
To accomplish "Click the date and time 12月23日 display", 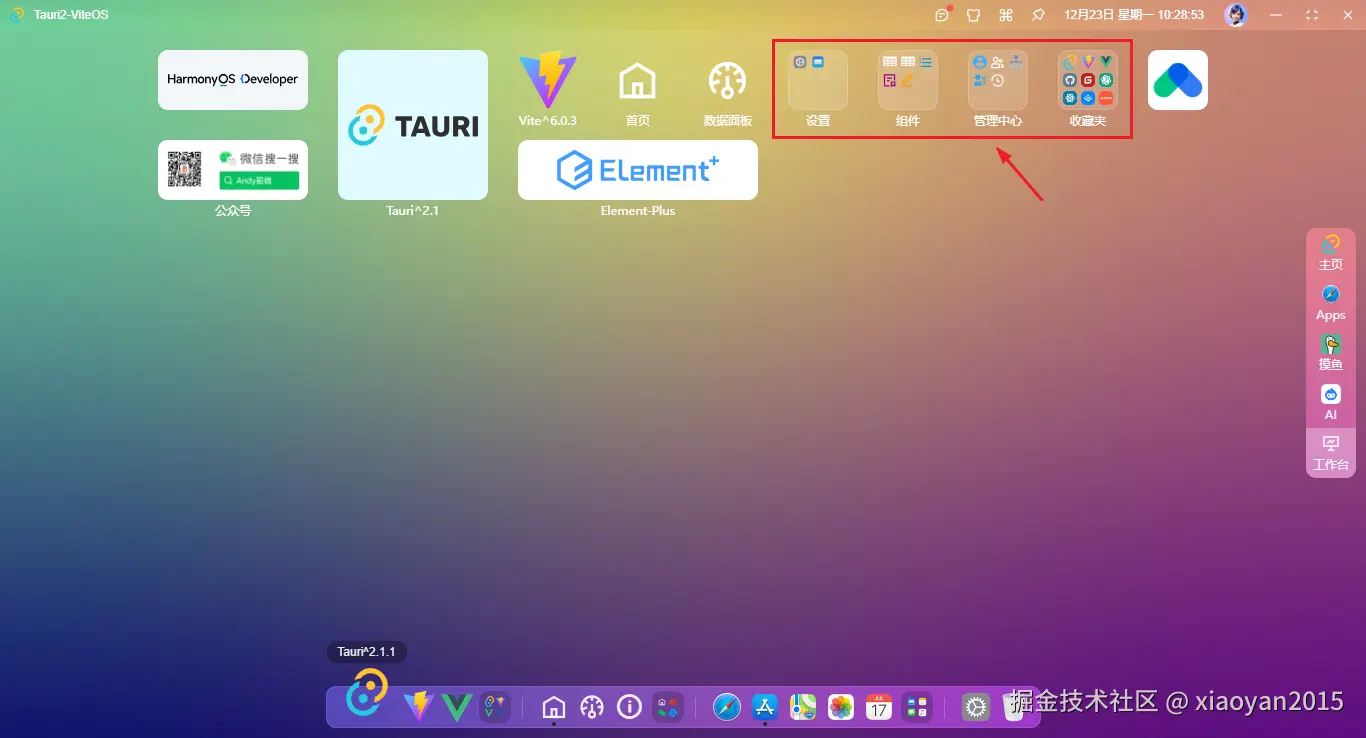I will tap(1134, 15).
